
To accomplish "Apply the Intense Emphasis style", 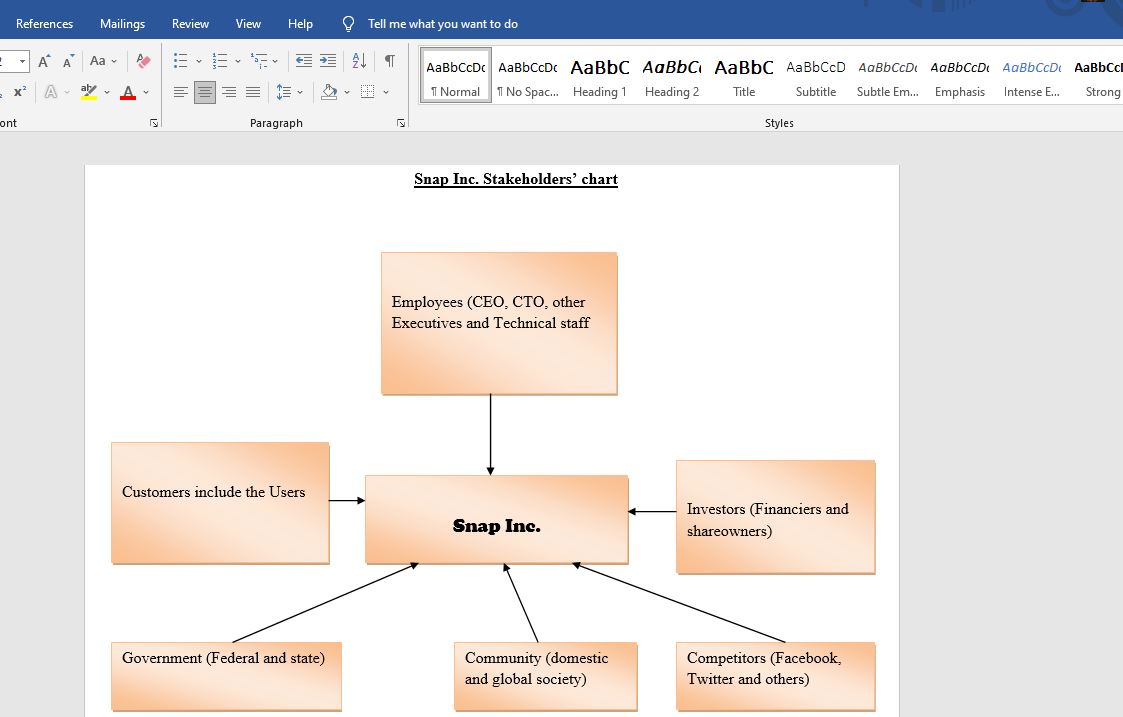I will pyautogui.click(x=1031, y=75).
